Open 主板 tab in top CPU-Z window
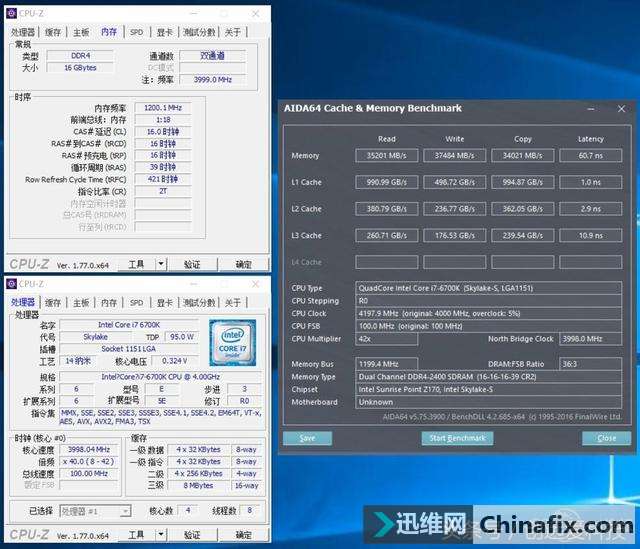Screen dimensions: 640x549 tap(81, 32)
